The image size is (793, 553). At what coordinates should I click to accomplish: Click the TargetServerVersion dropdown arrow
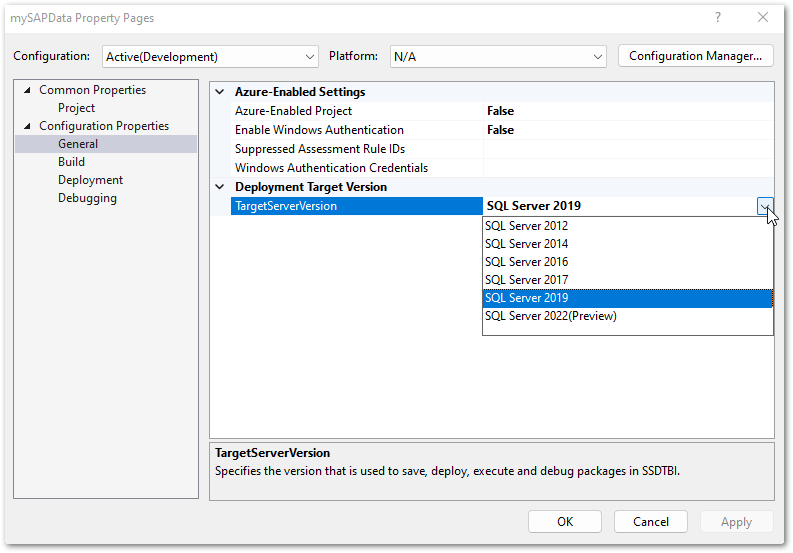tap(765, 206)
